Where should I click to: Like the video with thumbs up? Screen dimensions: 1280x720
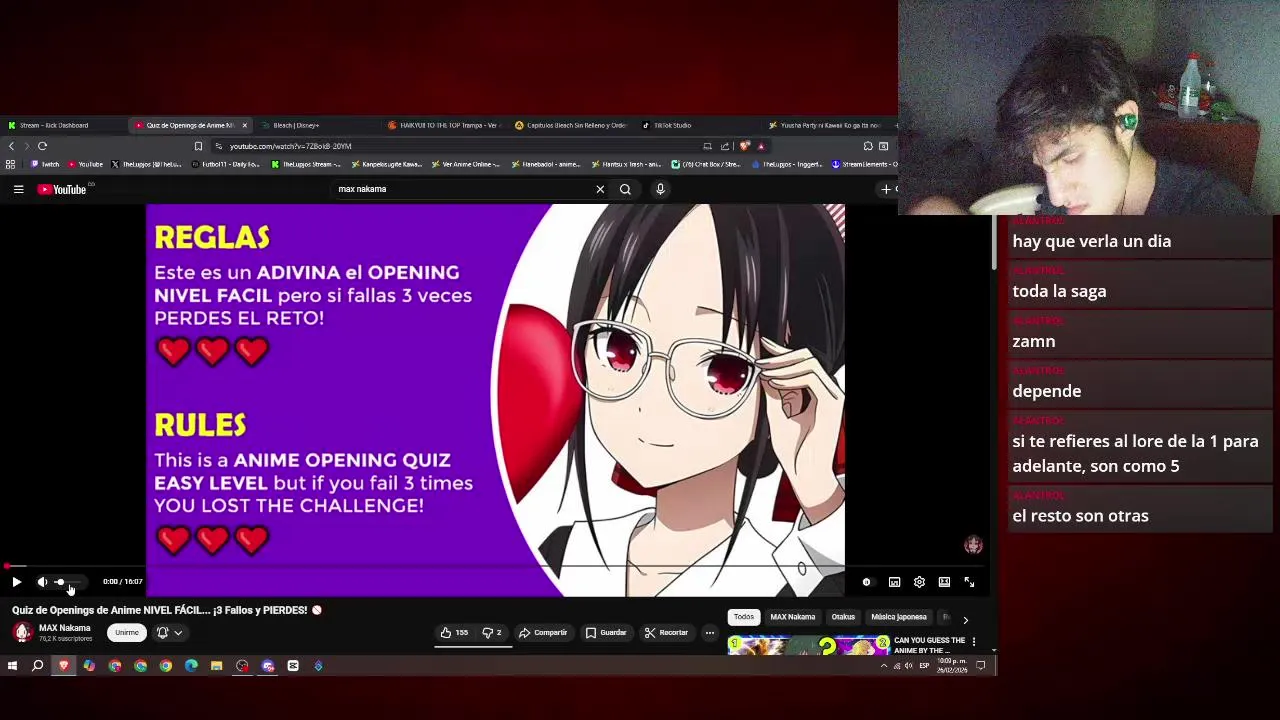click(x=454, y=632)
